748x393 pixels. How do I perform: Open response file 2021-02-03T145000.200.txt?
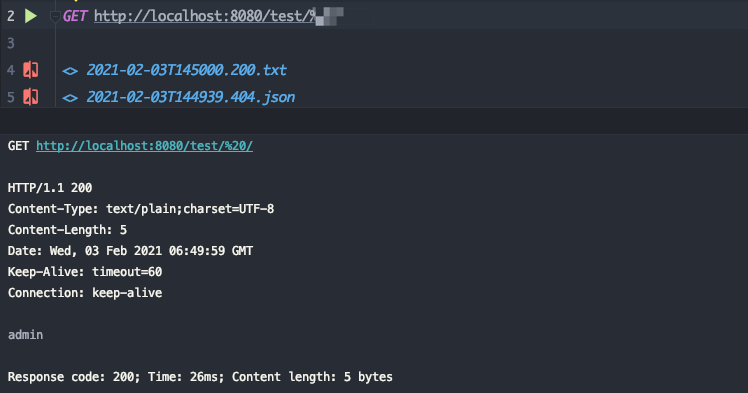pos(187,70)
